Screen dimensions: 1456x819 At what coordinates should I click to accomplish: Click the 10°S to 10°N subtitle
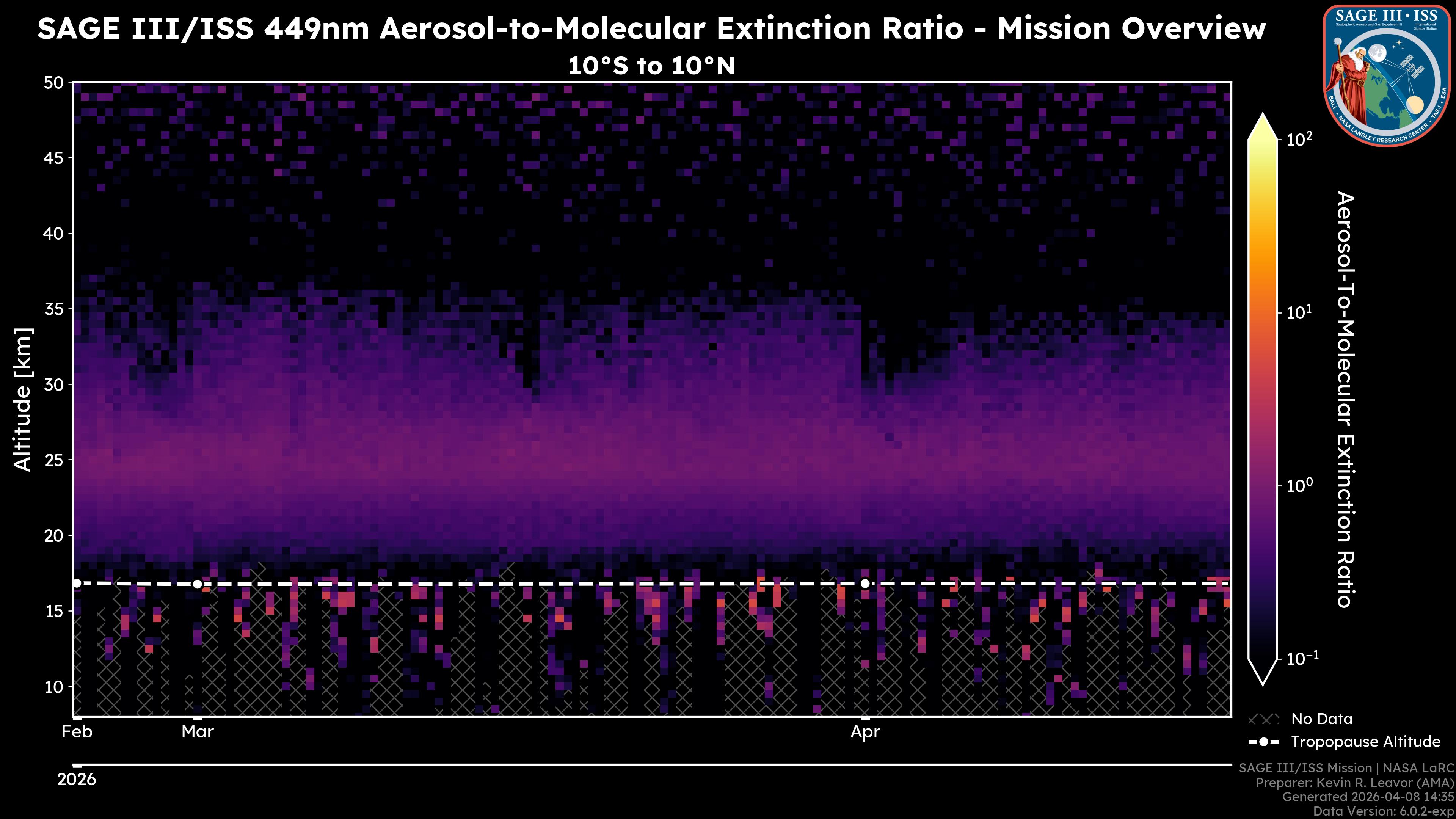(651, 66)
